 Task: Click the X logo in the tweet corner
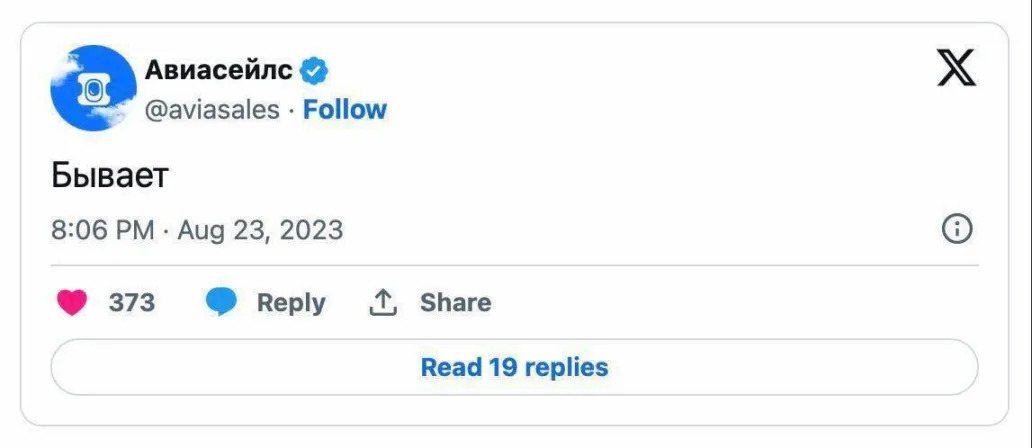tap(956, 69)
